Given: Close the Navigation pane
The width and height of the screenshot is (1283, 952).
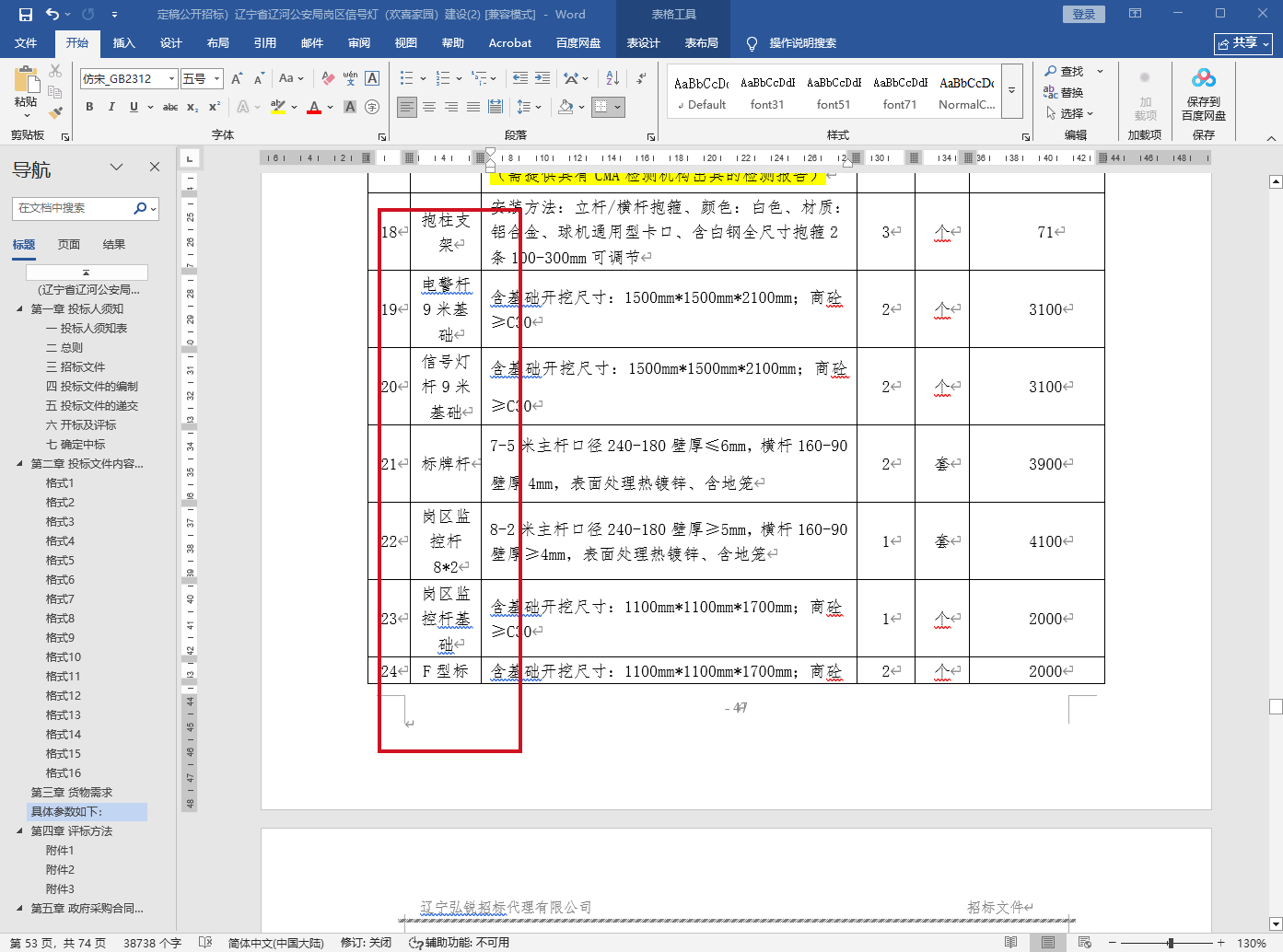Looking at the screenshot, I should click(x=155, y=167).
